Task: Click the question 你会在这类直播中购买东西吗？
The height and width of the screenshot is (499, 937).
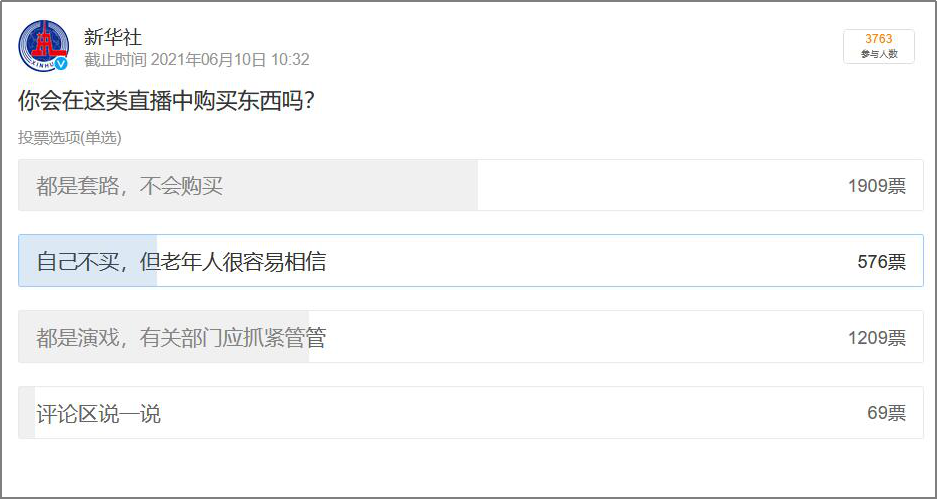Action: click(167, 102)
